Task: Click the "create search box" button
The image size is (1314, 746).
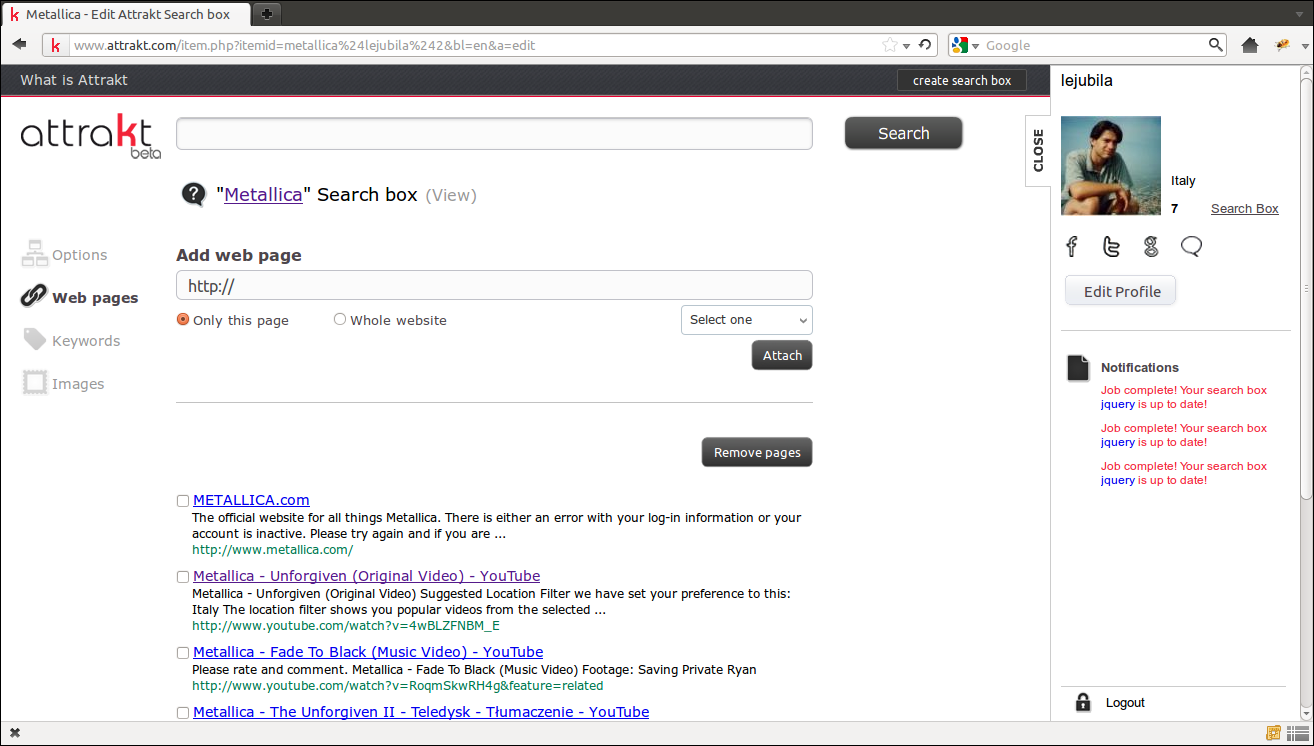Action: pos(962,80)
